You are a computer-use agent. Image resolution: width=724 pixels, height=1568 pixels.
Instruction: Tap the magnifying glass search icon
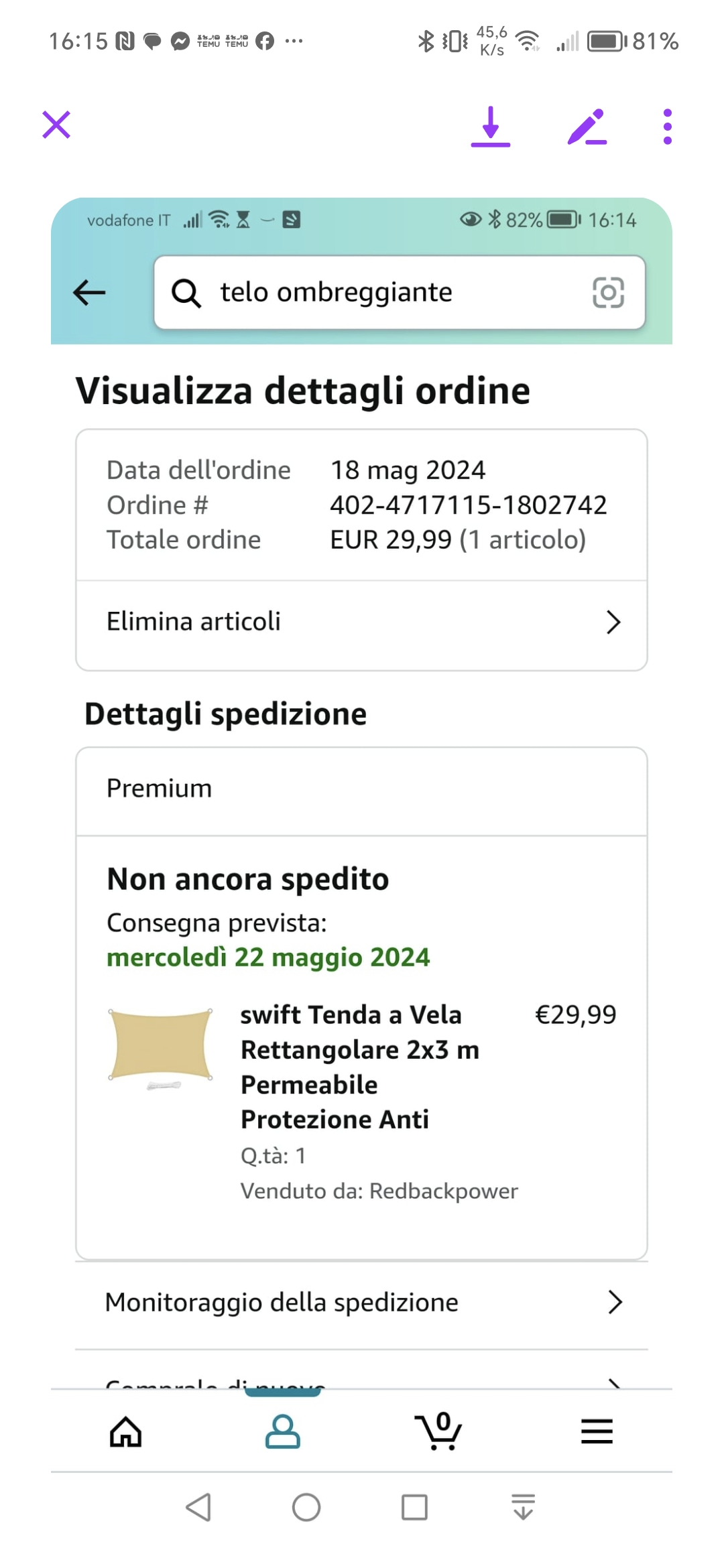pyautogui.click(x=186, y=293)
